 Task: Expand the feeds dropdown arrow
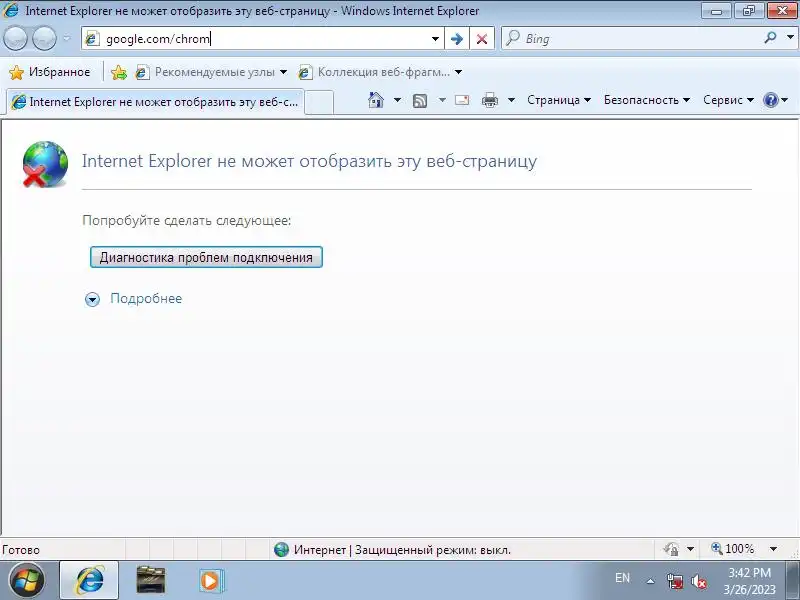click(442, 100)
